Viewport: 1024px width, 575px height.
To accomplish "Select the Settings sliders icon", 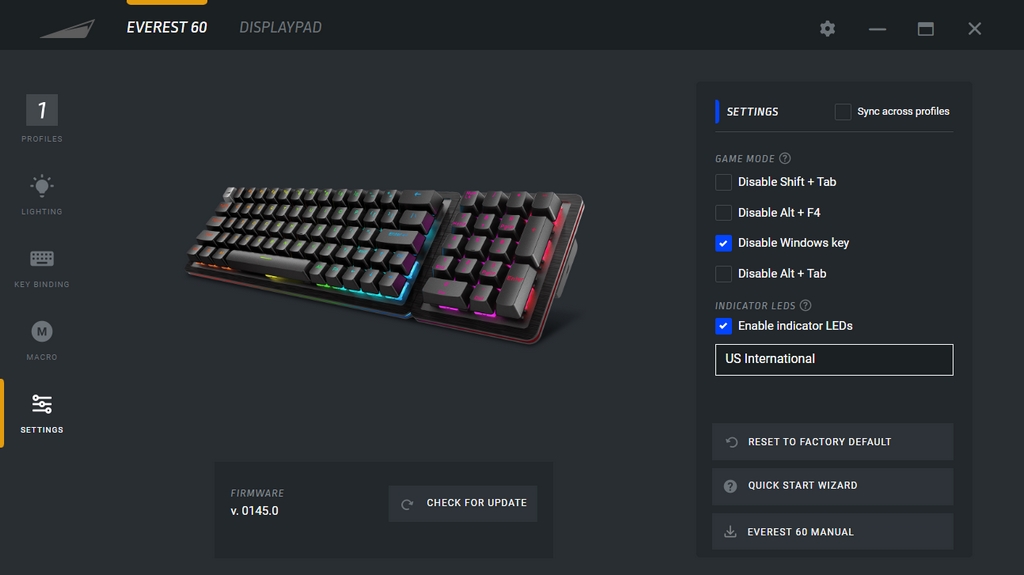I will tap(42, 404).
